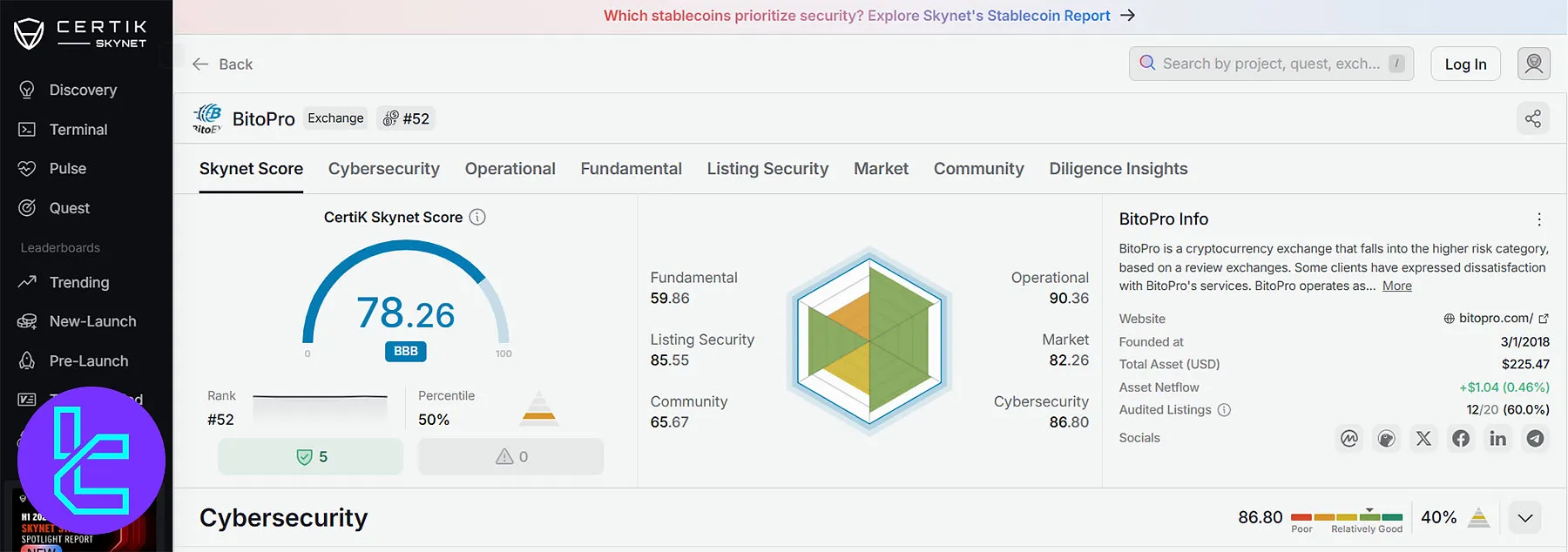Focus the project search field
Image resolution: width=1568 pixels, height=552 pixels.
(x=1271, y=64)
